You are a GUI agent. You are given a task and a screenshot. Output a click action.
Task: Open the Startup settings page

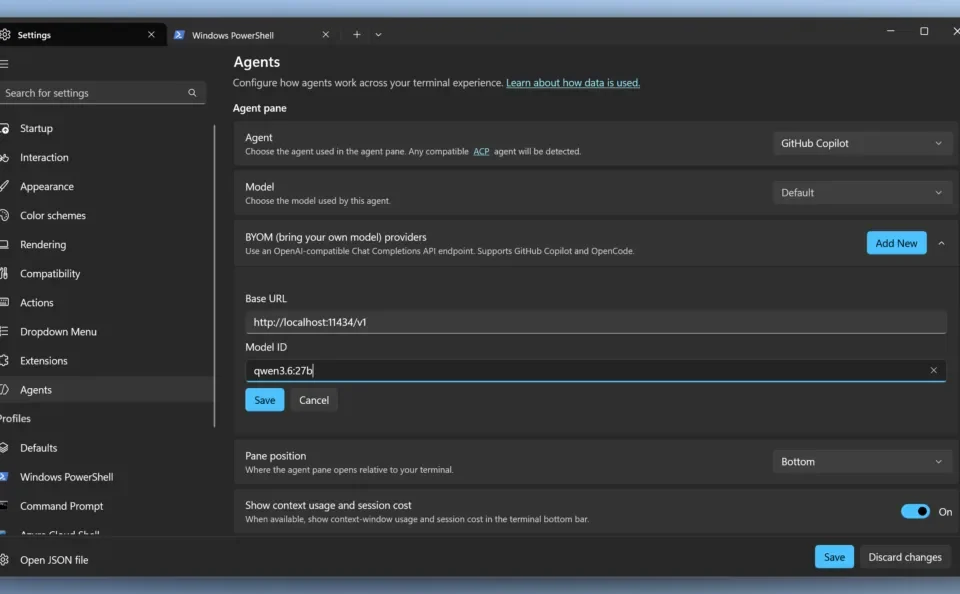[x=107, y=129]
